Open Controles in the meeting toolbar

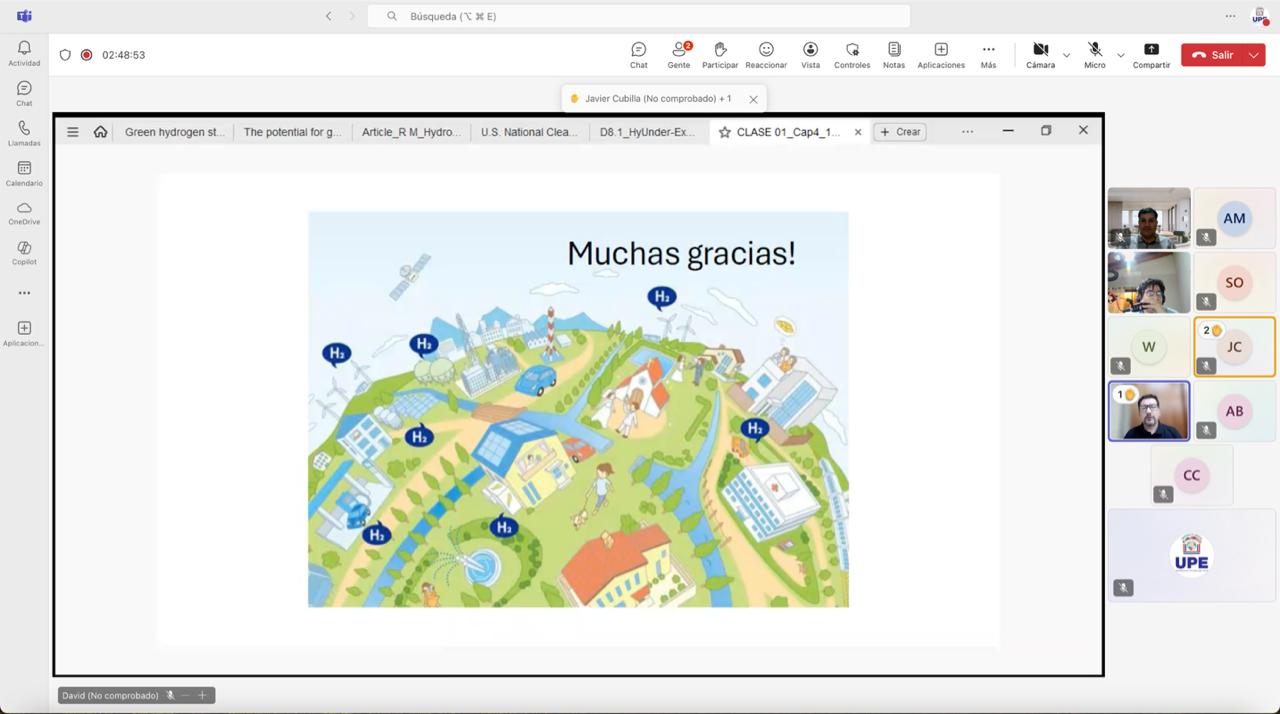tap(852, 54)
